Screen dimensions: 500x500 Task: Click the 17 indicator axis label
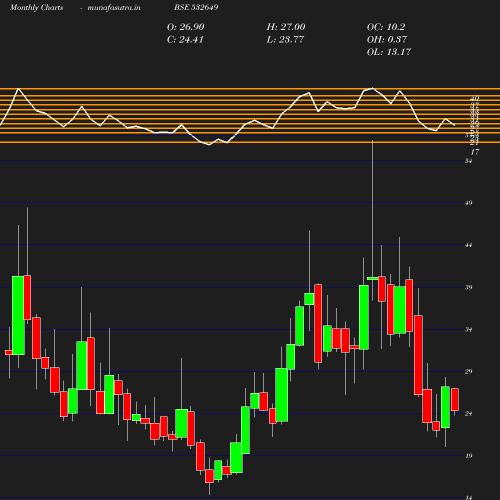coord(475,152)
